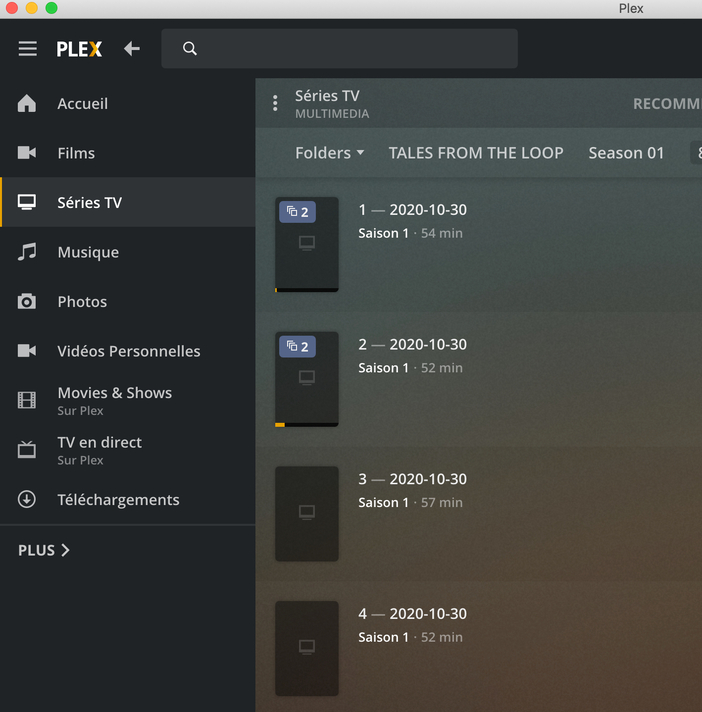
Task: Click the search magnifier icon
Action: [190, 48]
